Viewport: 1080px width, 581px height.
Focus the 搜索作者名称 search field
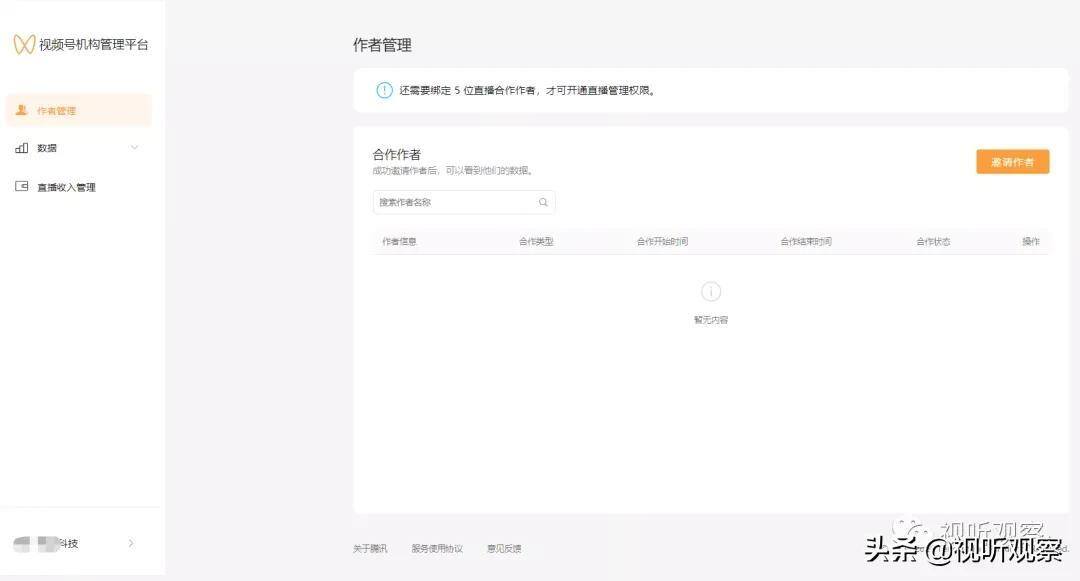click(x=464, y=202)
